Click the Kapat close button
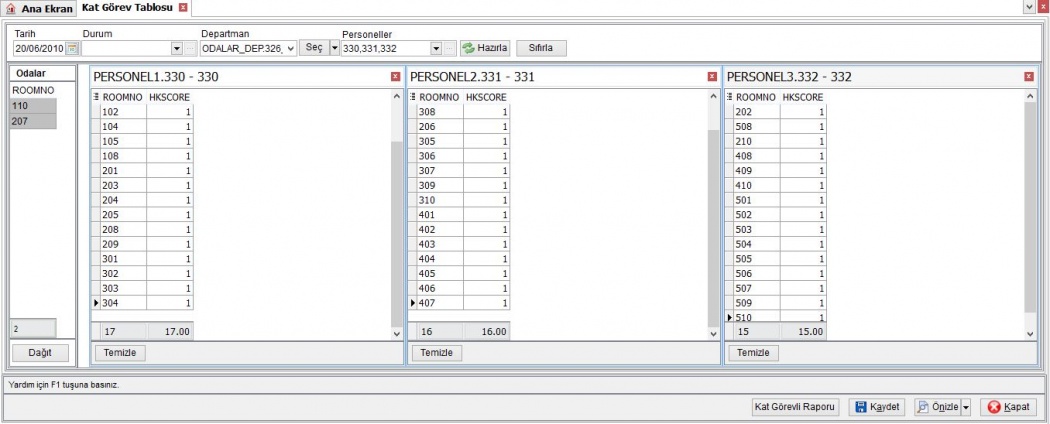Image resolution: width=1050 pixels, height=424 pixels. pos(1008,407)
